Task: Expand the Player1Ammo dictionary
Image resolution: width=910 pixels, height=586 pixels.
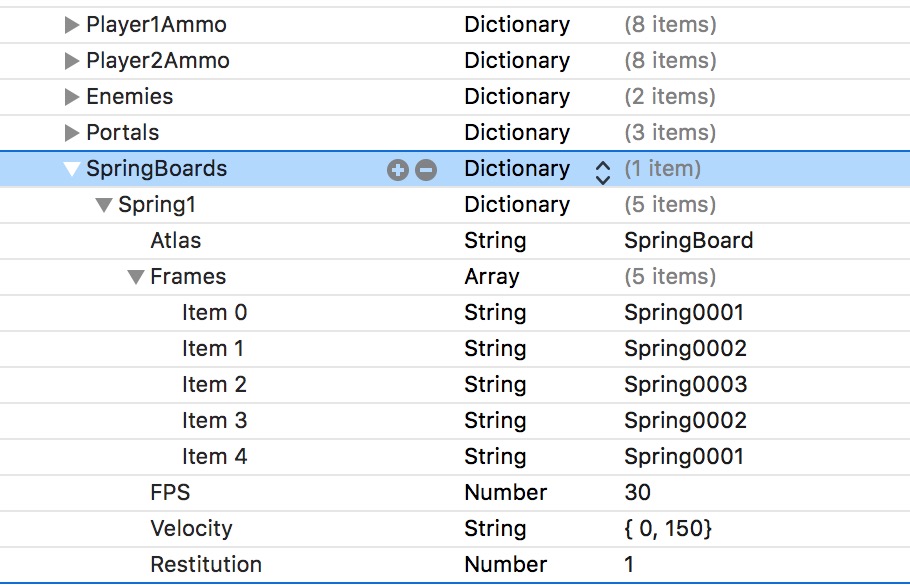Action: click(72, 25)
